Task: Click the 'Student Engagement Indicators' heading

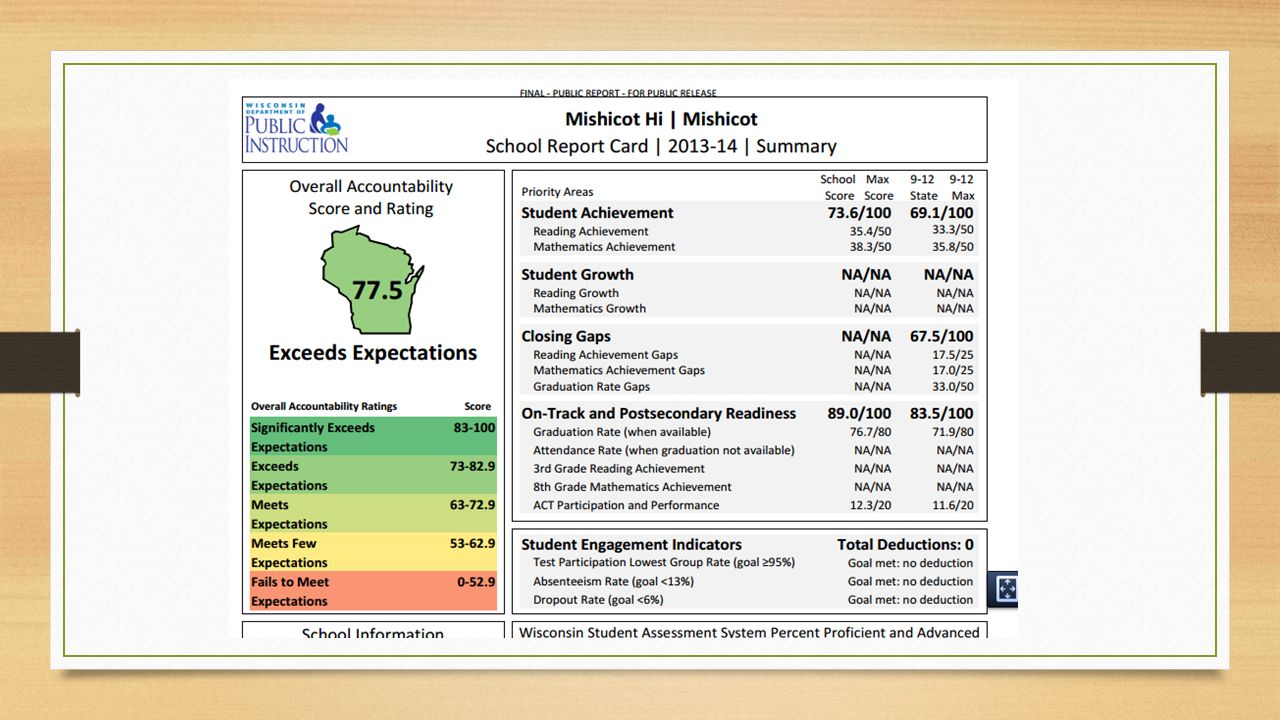Action: (632, 545)
